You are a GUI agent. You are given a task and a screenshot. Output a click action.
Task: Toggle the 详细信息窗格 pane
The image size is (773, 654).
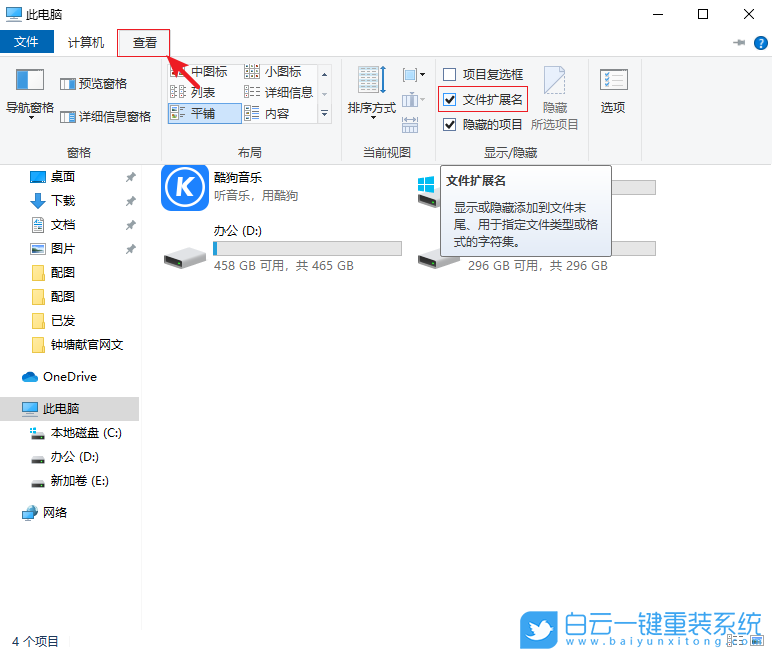(x=105, y=117)
